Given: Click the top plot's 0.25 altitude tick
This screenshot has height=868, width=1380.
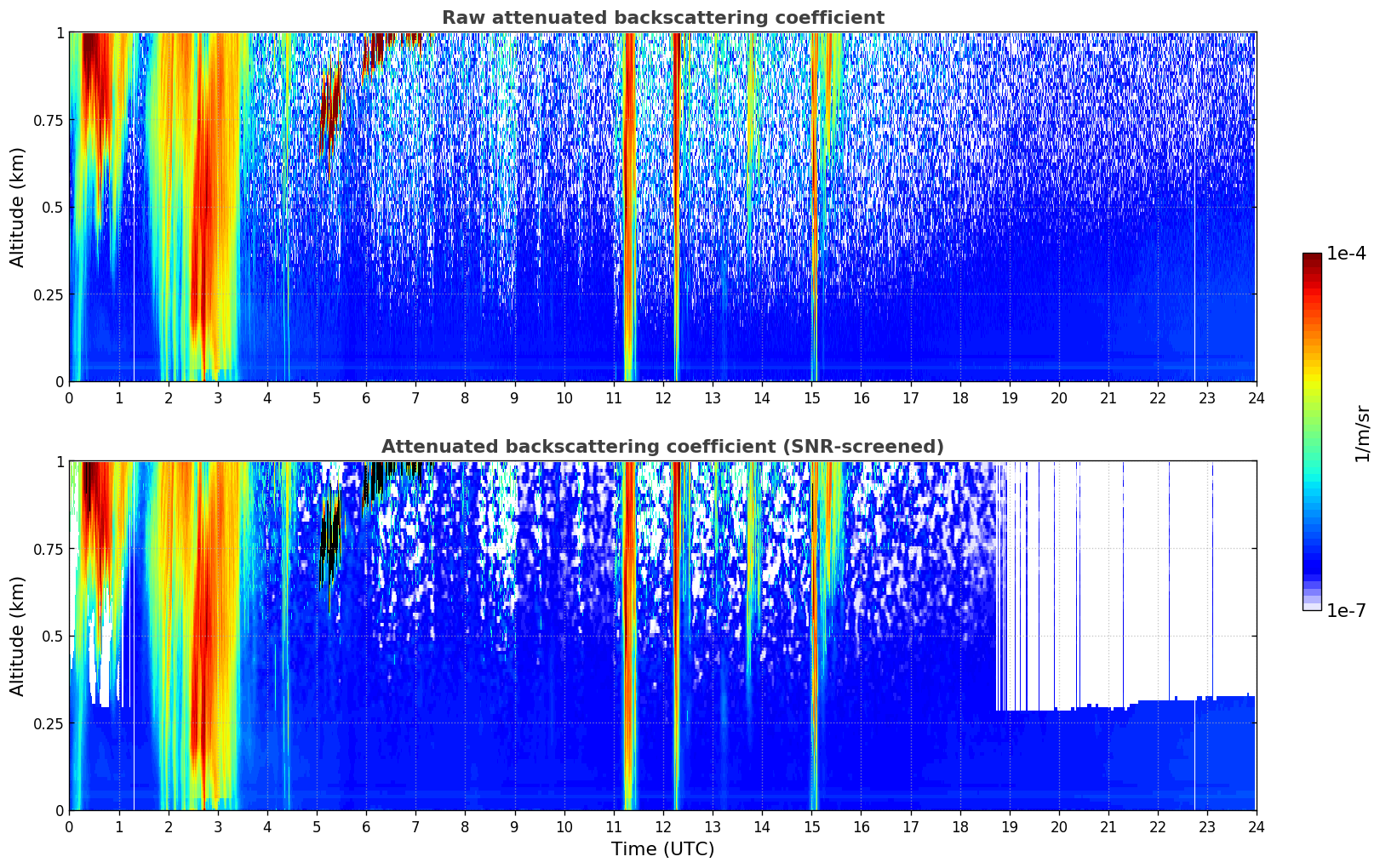Looking at the screenshot, I should click(x=50, y=294).
